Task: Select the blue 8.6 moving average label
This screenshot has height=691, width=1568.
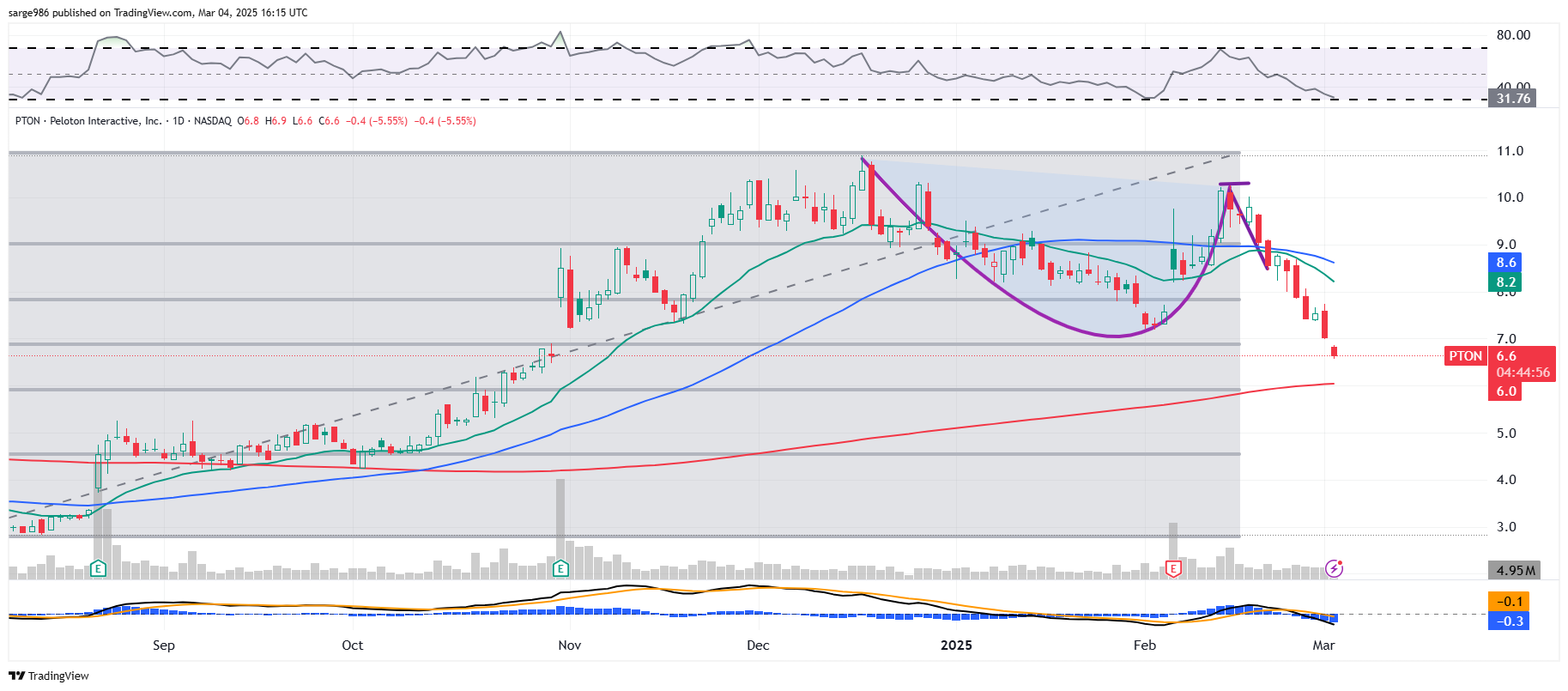Action: tap(1505, 263)
